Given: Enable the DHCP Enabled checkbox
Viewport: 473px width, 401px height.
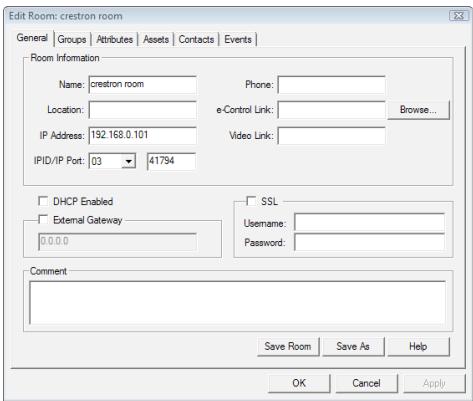Looking at the screenshot, I should click(43, 201).
